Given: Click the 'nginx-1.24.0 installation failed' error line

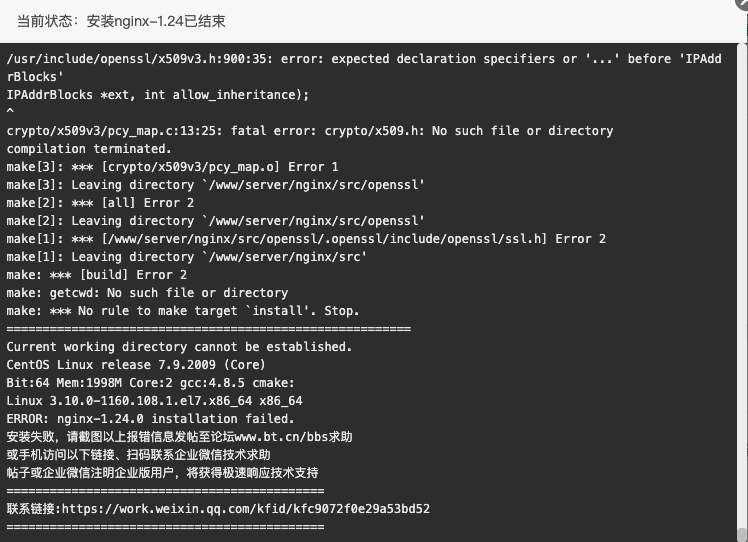Looking at the screenshot, I should [150, 419].
